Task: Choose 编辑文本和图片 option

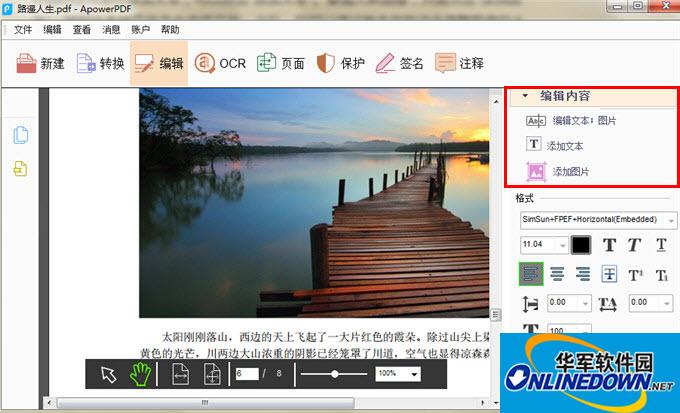Action: (571, 121)
